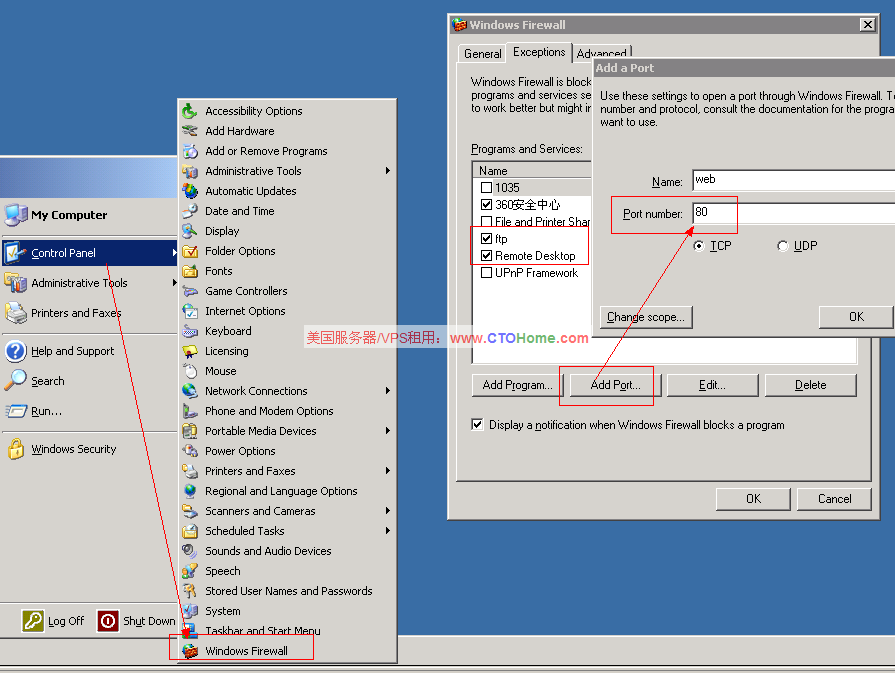The image size is (895, 673).
Task: Click Sounds and Audio Devices icon
Action: tap(190, 550)
